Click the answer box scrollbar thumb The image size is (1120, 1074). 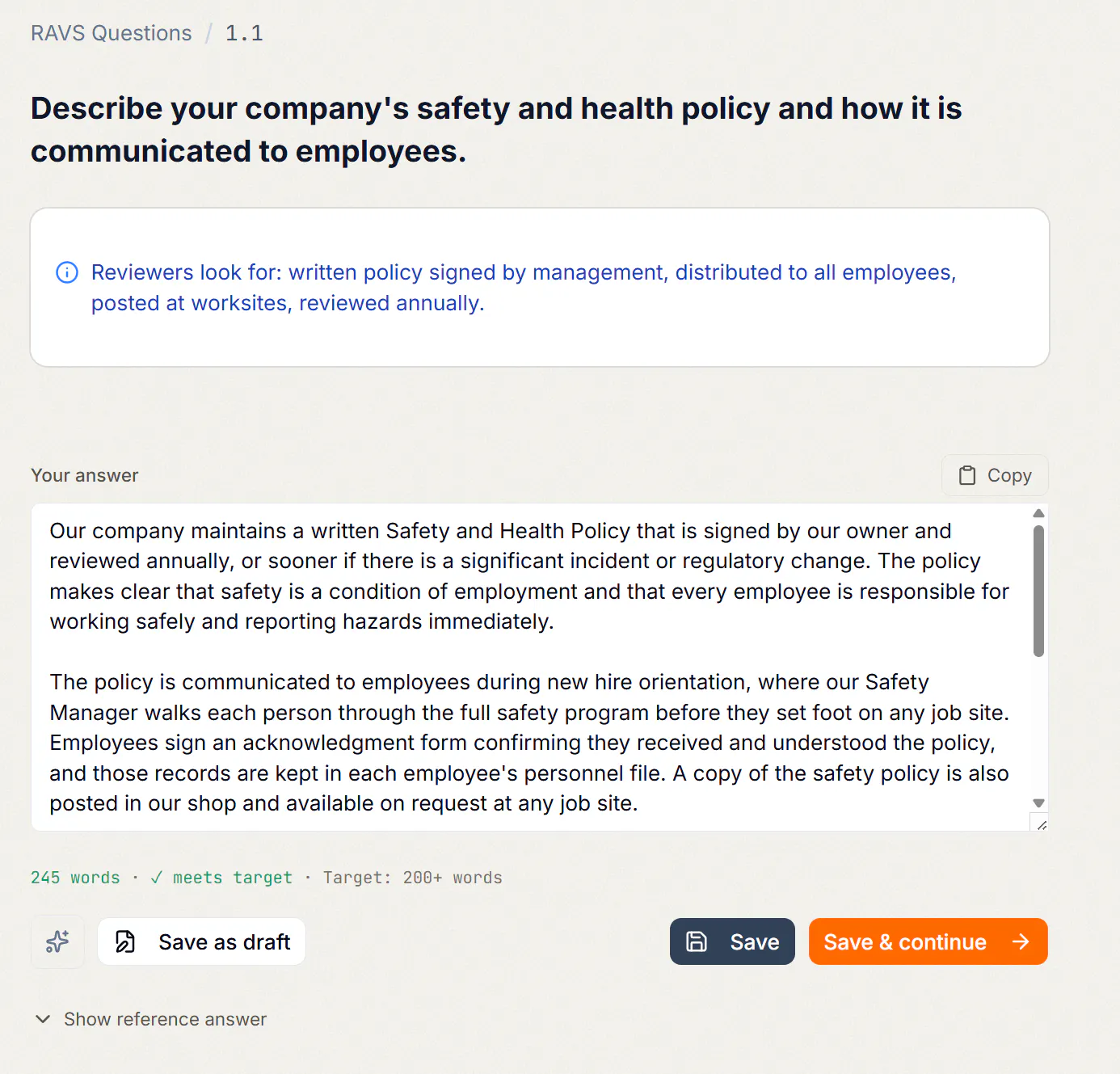point(1039,591)
